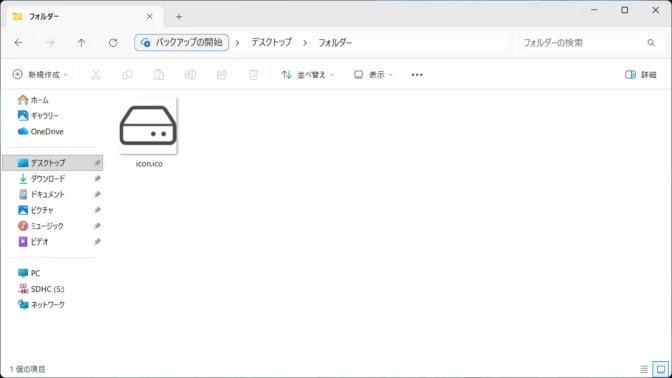Click the search magnifier icon
The width and height of the screenshot is (672, 378).
pyautogui.click(x=651, y=42)
